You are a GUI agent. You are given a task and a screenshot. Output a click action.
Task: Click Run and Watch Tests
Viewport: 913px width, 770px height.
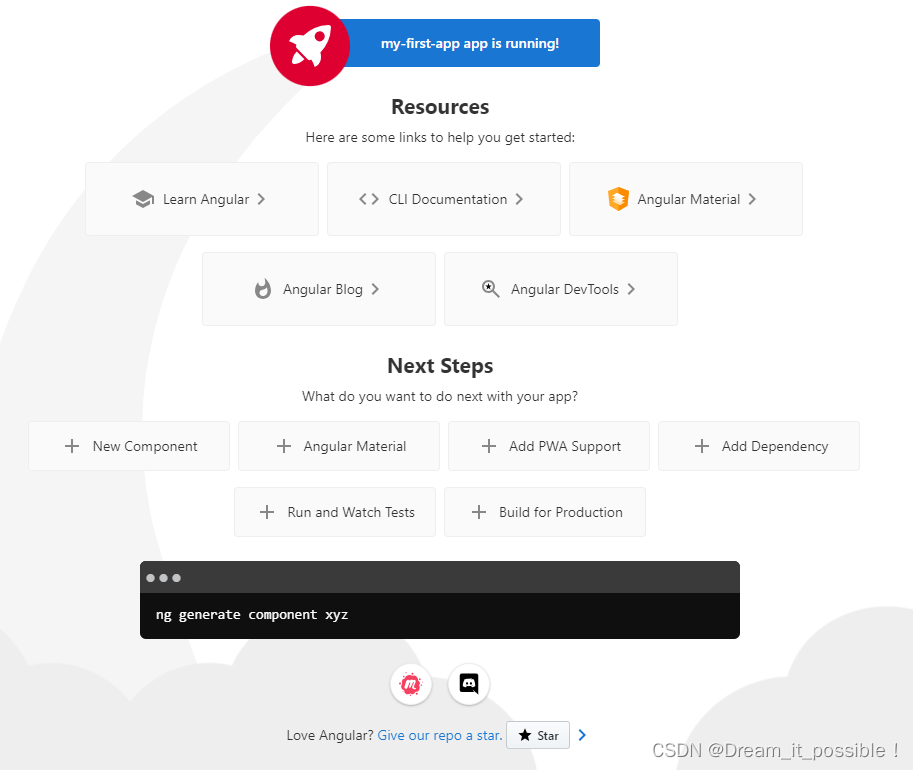[334, 511]
